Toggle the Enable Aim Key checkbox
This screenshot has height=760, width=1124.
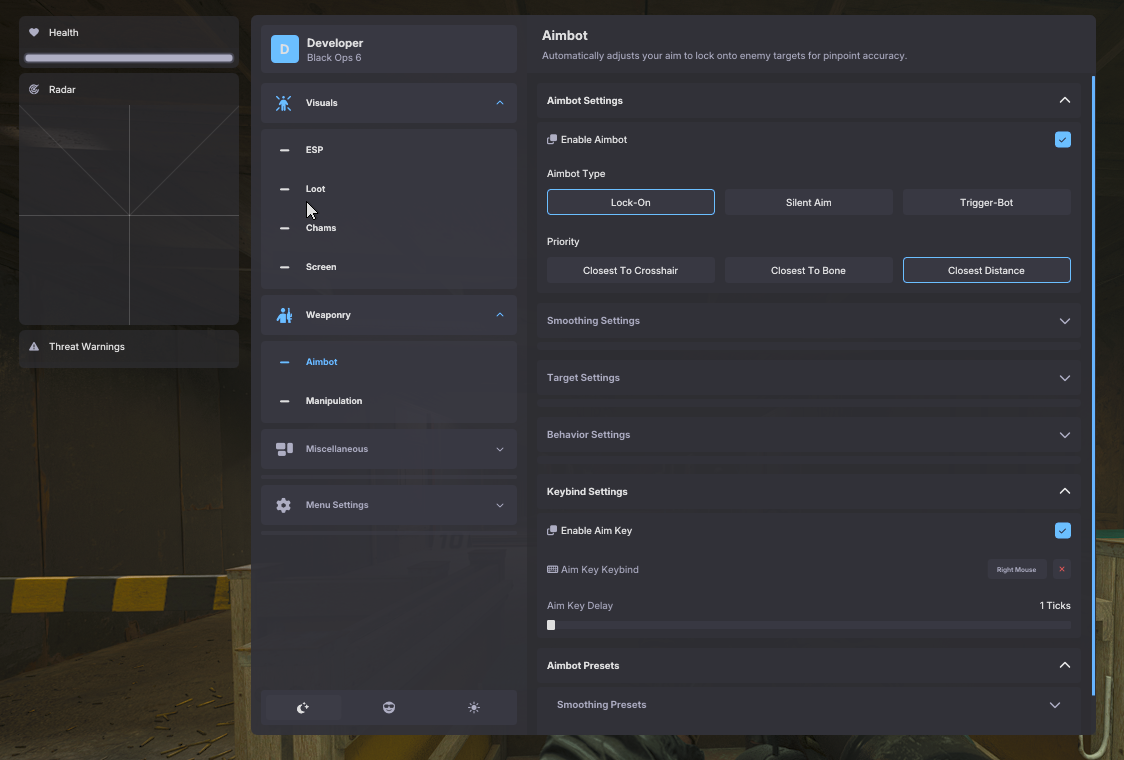pyautogui.click(x=1062, y=531)
